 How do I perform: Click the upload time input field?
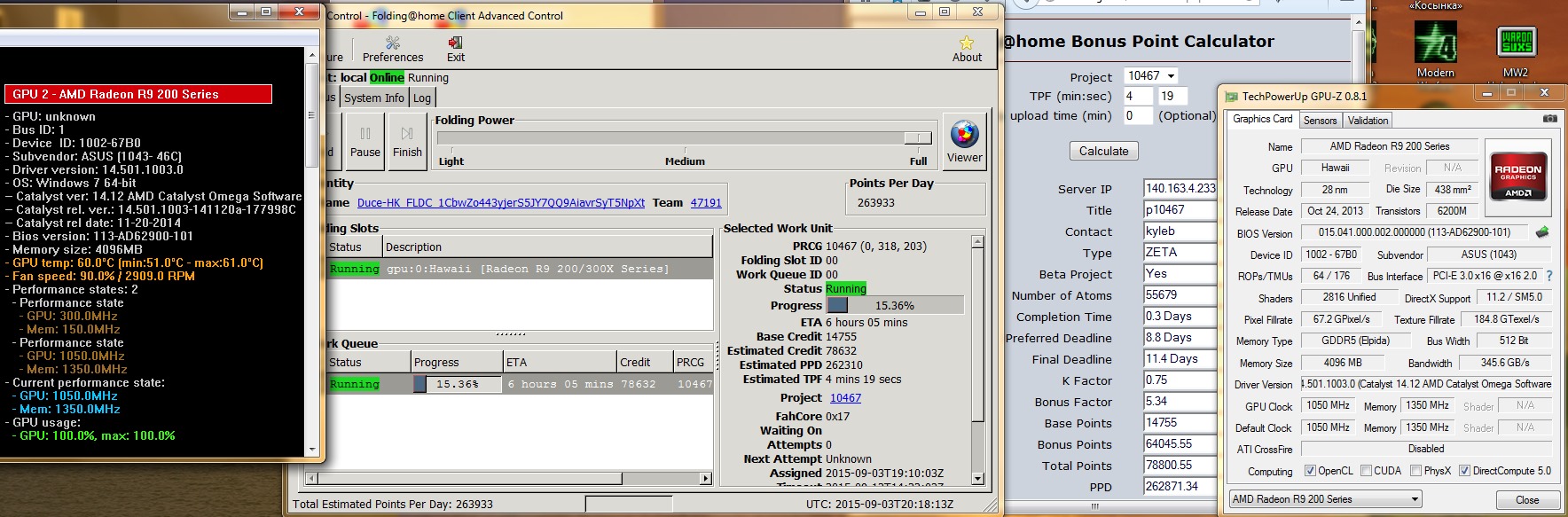click(1139, 115)
